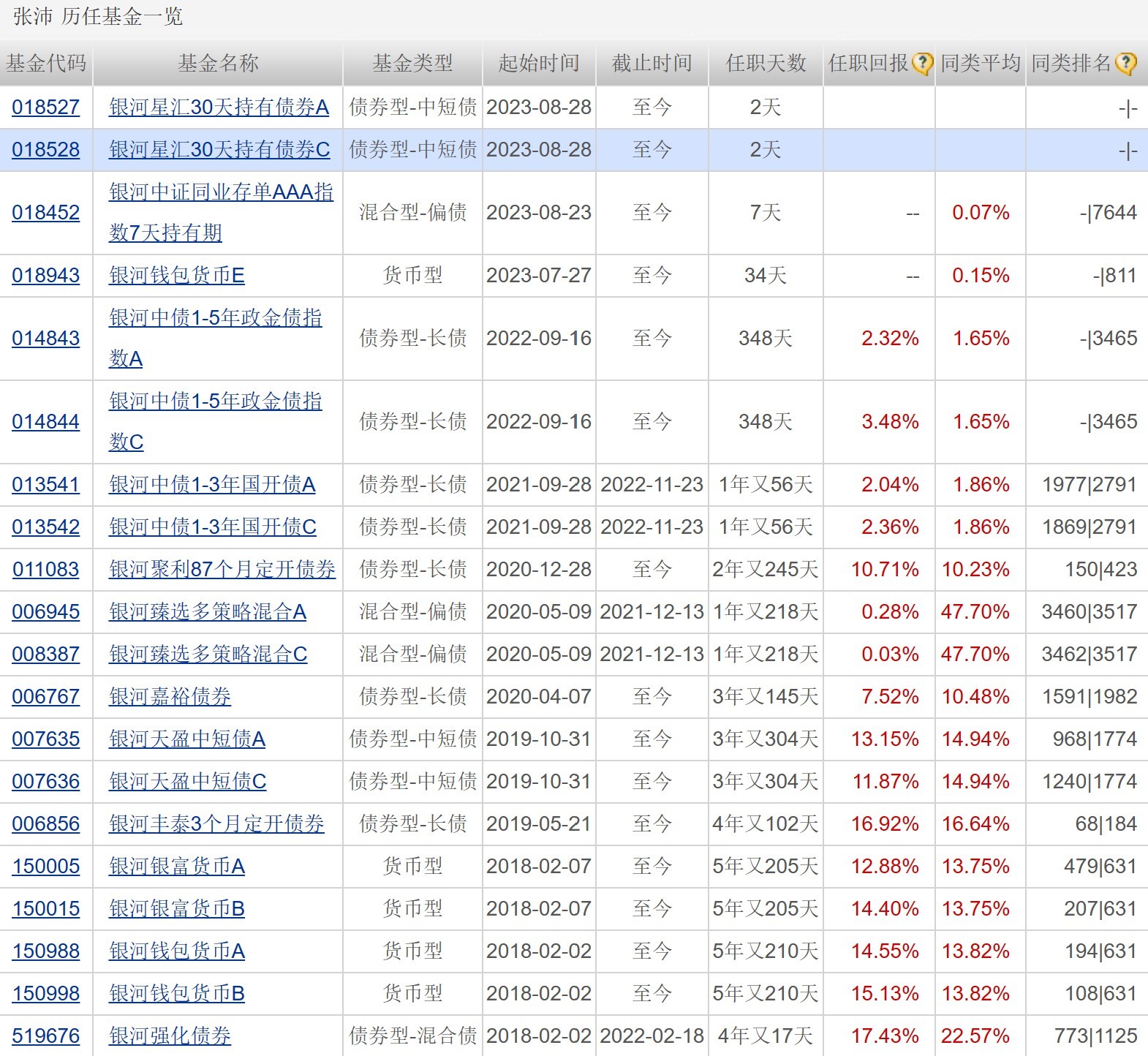Open fund code 006767 link
The height and width of the screenshot is (1056, 1148).
[x=45, y=697]
